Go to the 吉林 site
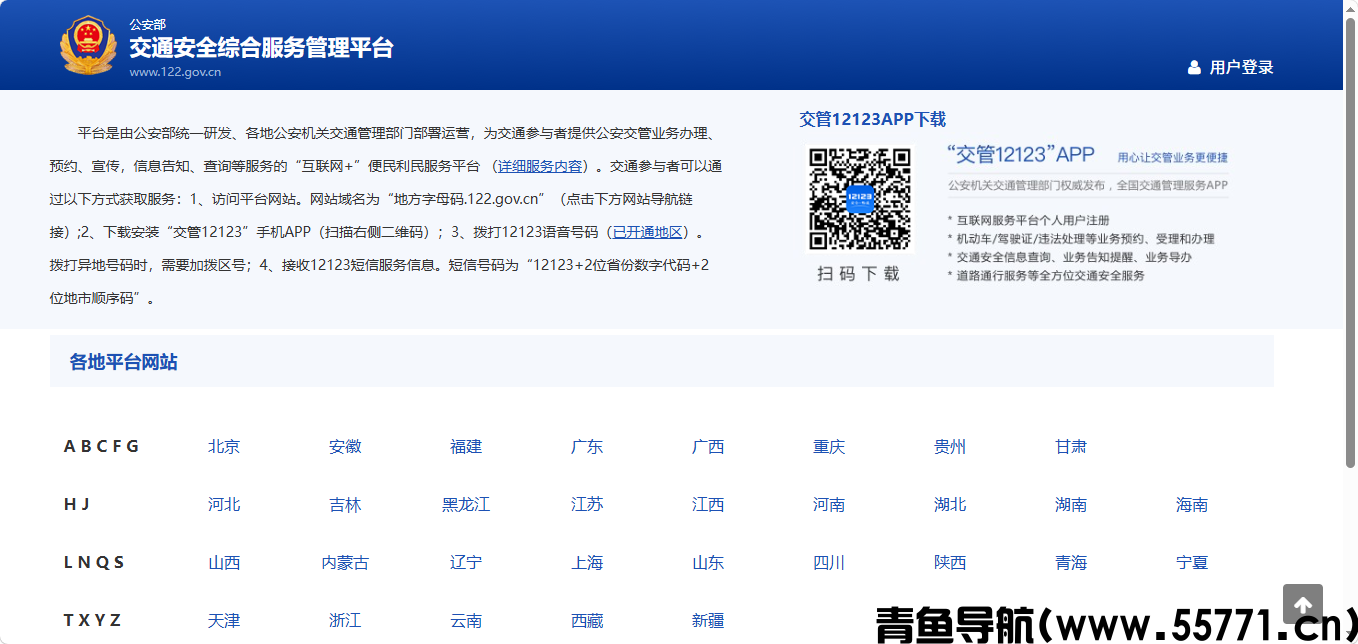1358x644 pixels. pyautogui.click(x=345, y=505)
